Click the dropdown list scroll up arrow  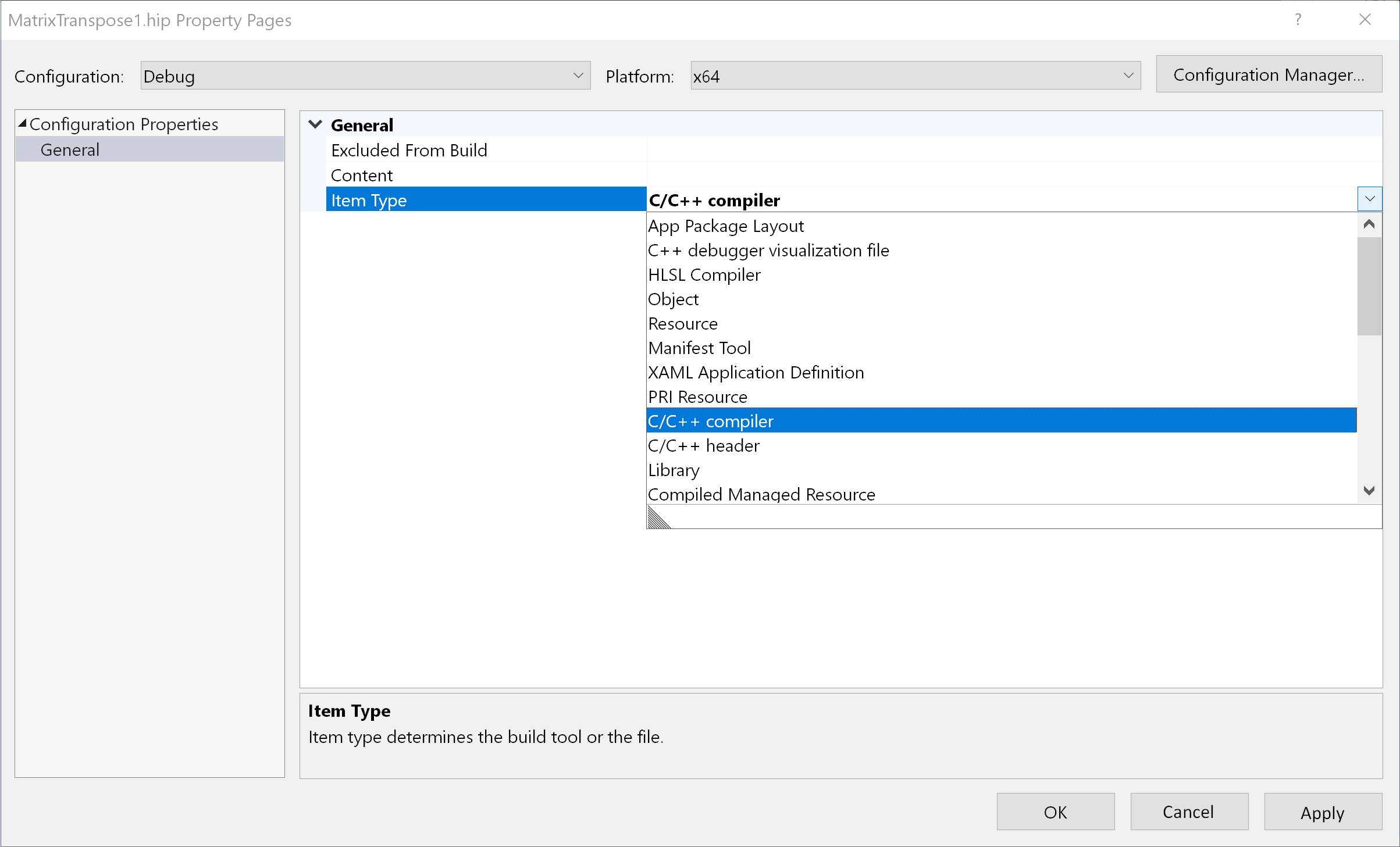[1369, 224]
